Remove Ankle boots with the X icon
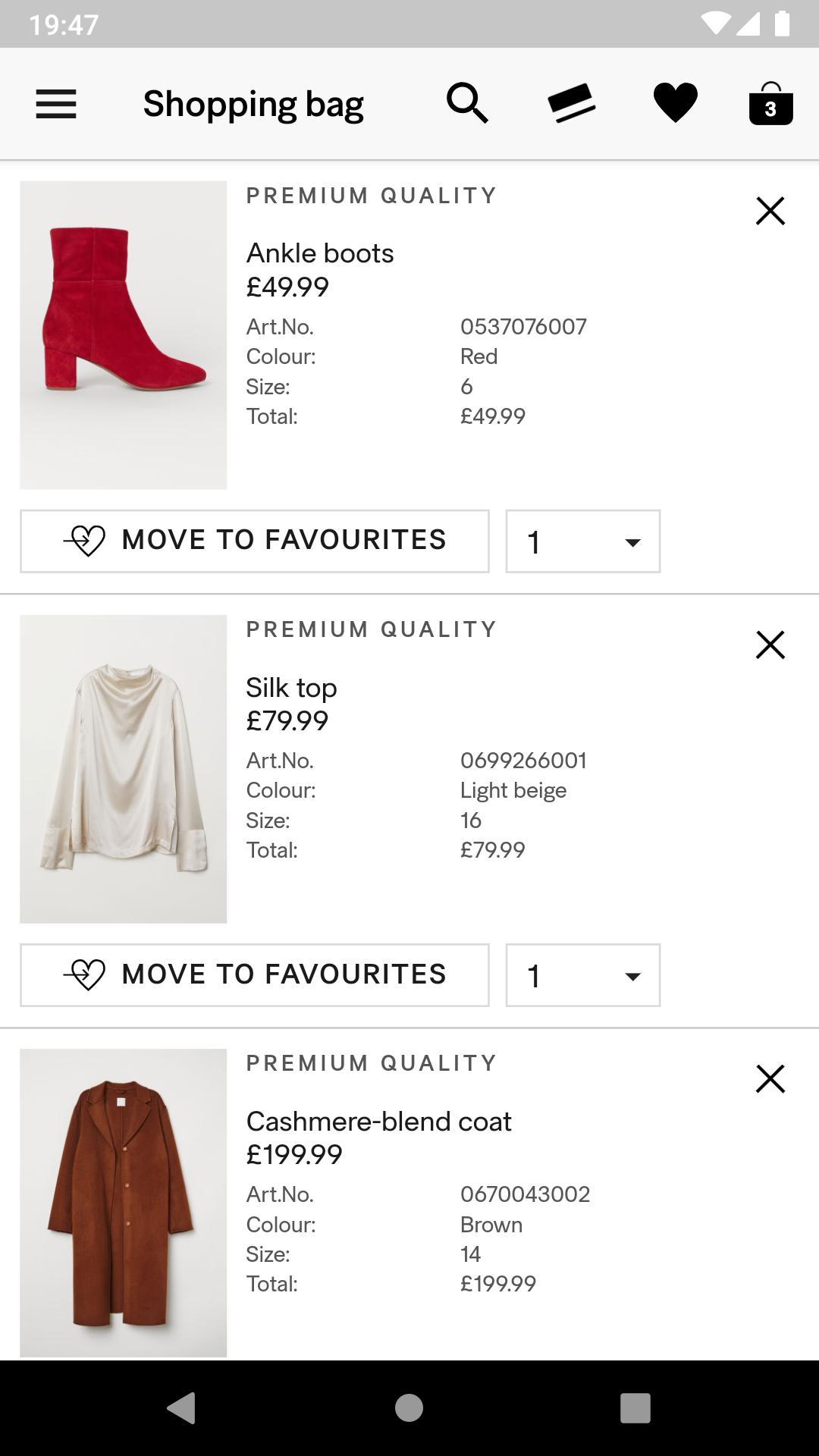This screenshot has width=819, height=1456. click(x=770, y=211)
